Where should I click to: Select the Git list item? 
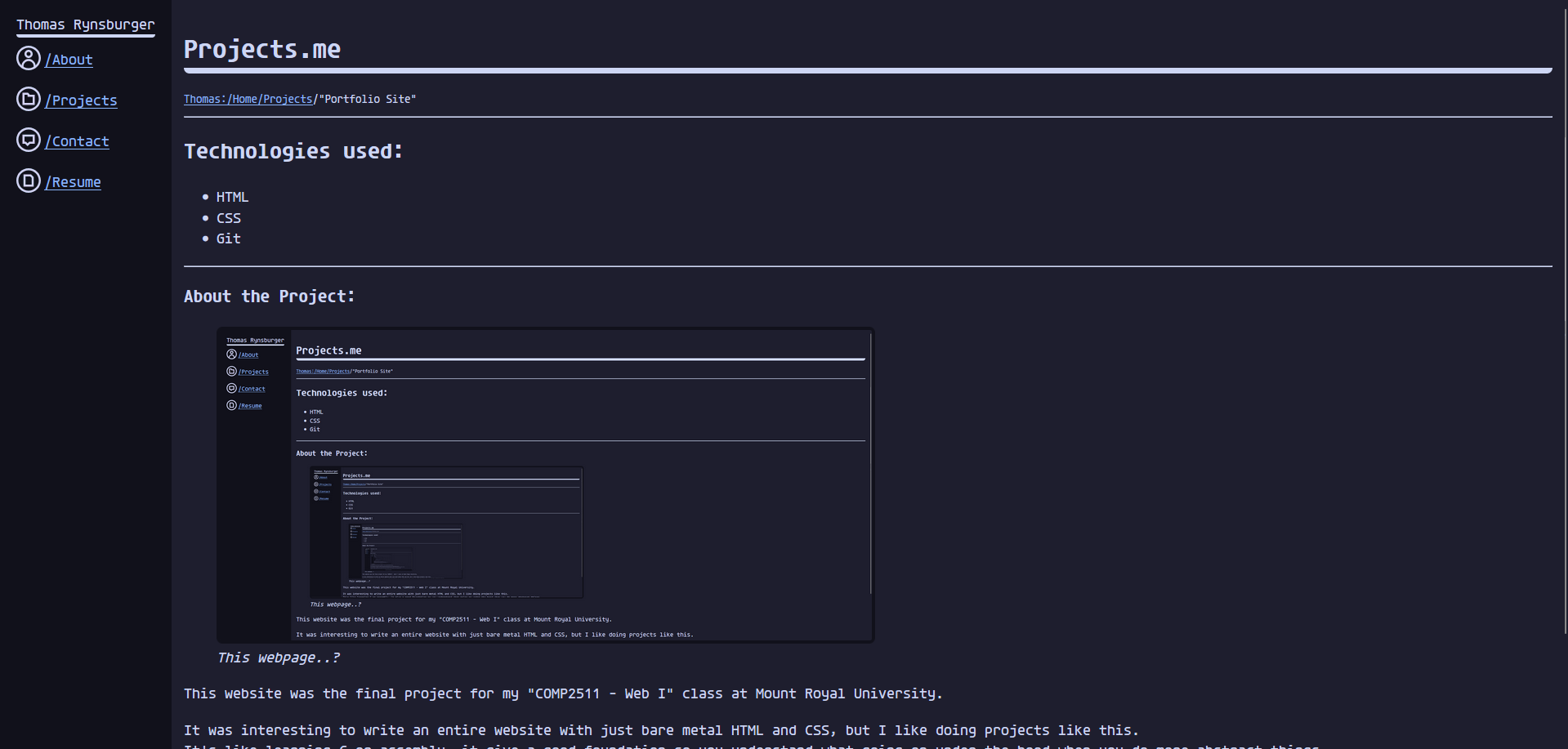(229, 239)
